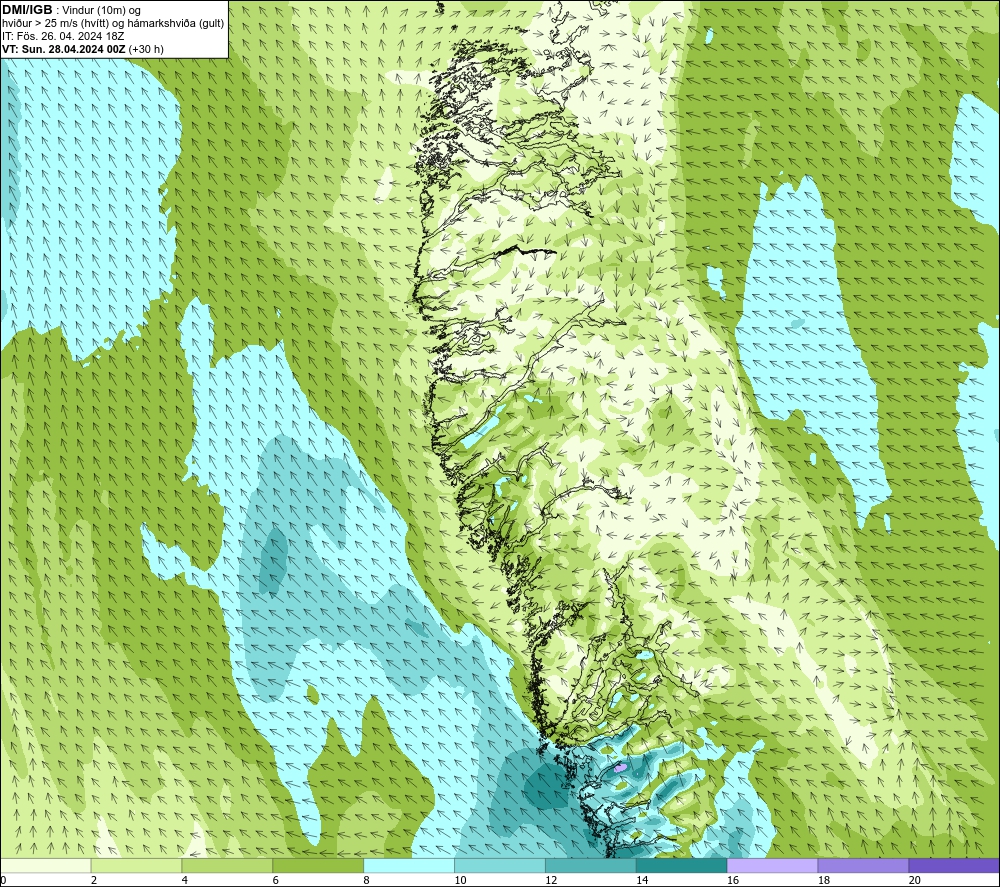Click the 12–14 m/s teal legend segment
The width and height of the screenshot is (1000, 887).
click(x=591, y=865)
